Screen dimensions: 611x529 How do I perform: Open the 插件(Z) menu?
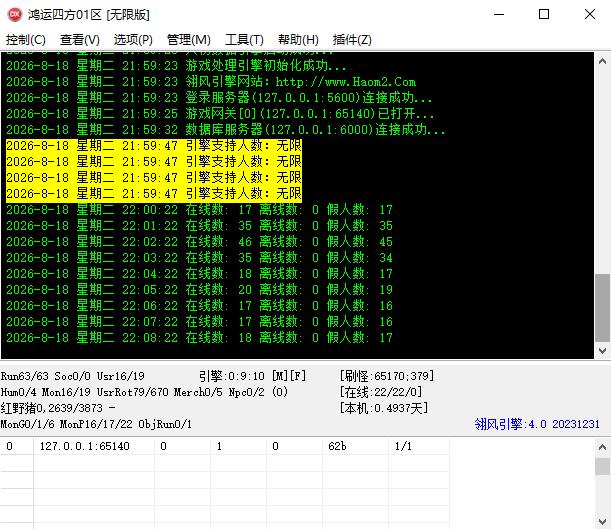[352, 40]
